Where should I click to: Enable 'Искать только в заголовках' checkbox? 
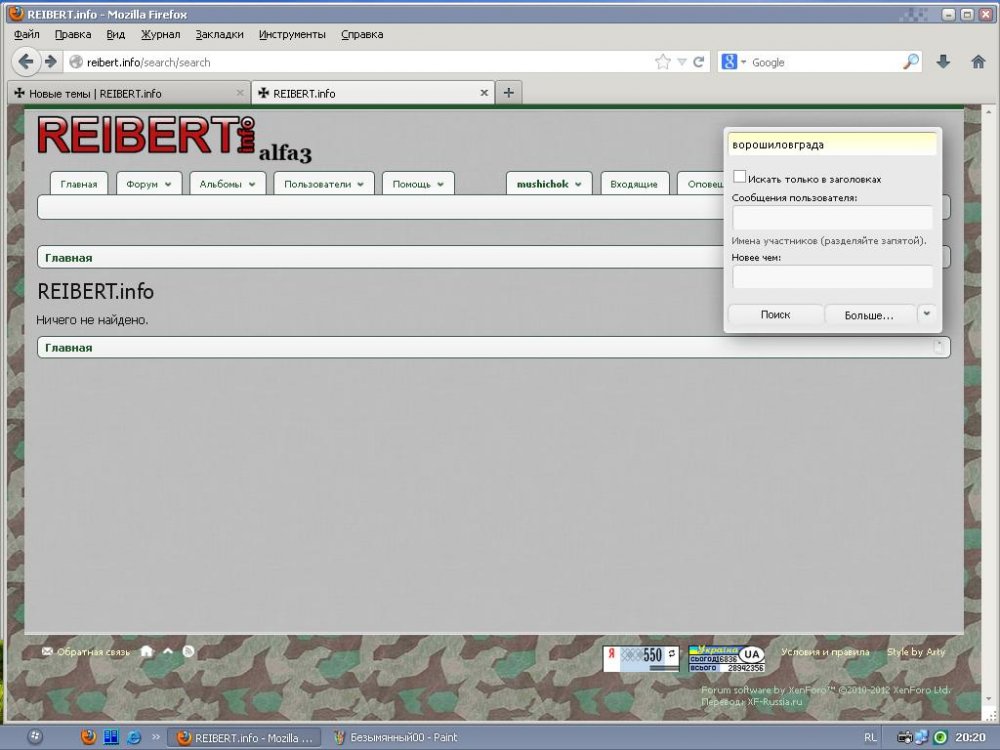(739, 177)
